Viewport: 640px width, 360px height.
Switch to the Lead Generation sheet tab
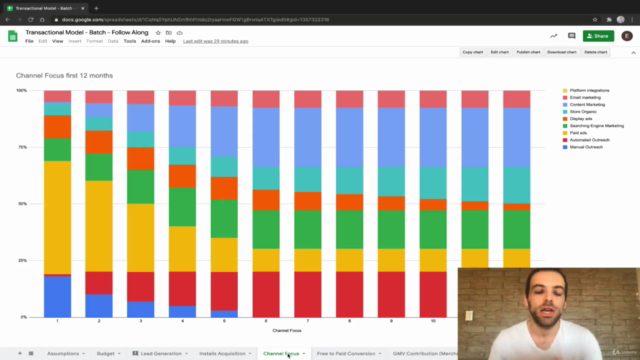[x=161, y=353]
